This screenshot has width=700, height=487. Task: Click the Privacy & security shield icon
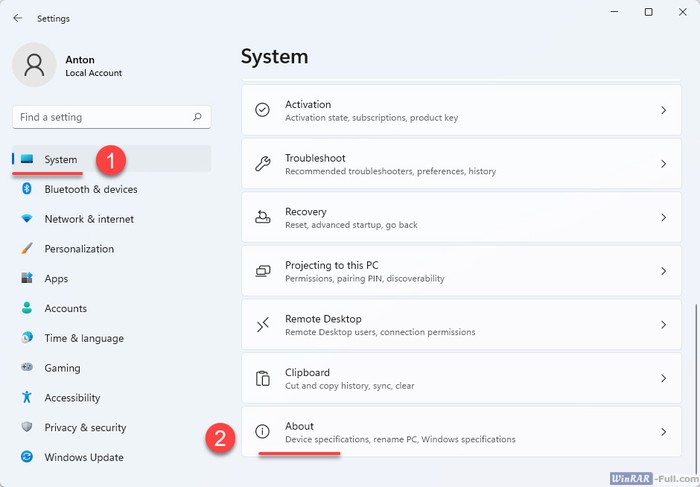[27, 428]
